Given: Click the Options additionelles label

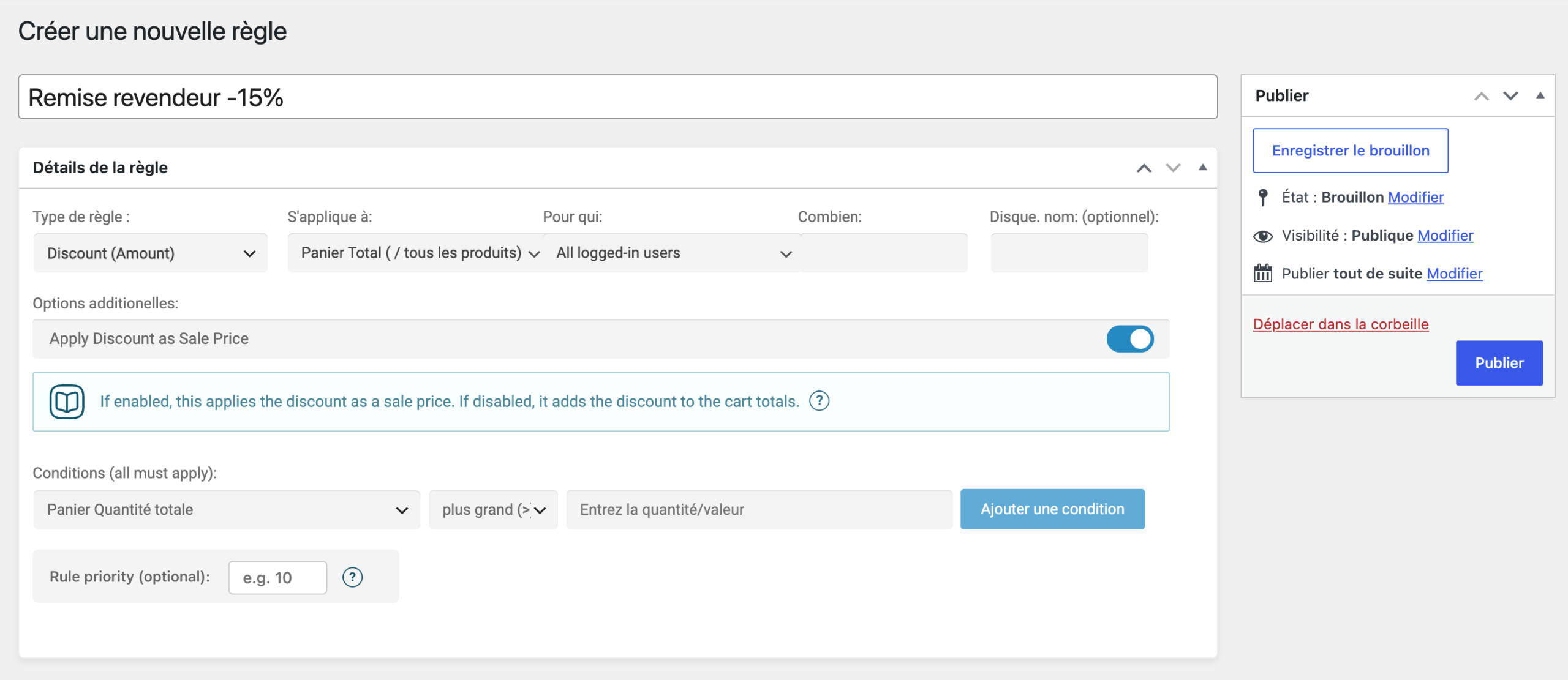Looking at the screenshot, I should coord(105,304).
